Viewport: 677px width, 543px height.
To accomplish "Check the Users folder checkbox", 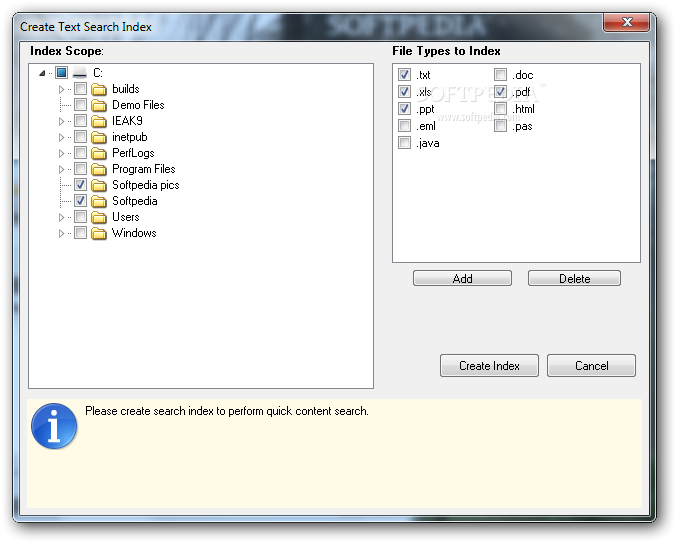I will pyautogui.click(x=80, y=216).
